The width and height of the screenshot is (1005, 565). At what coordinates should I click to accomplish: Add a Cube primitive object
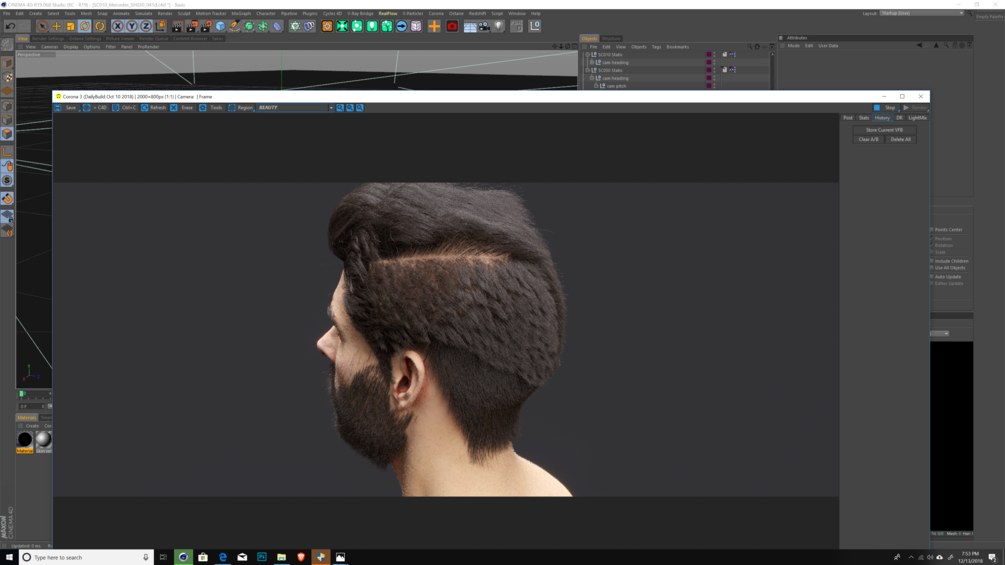coord(220,26)
